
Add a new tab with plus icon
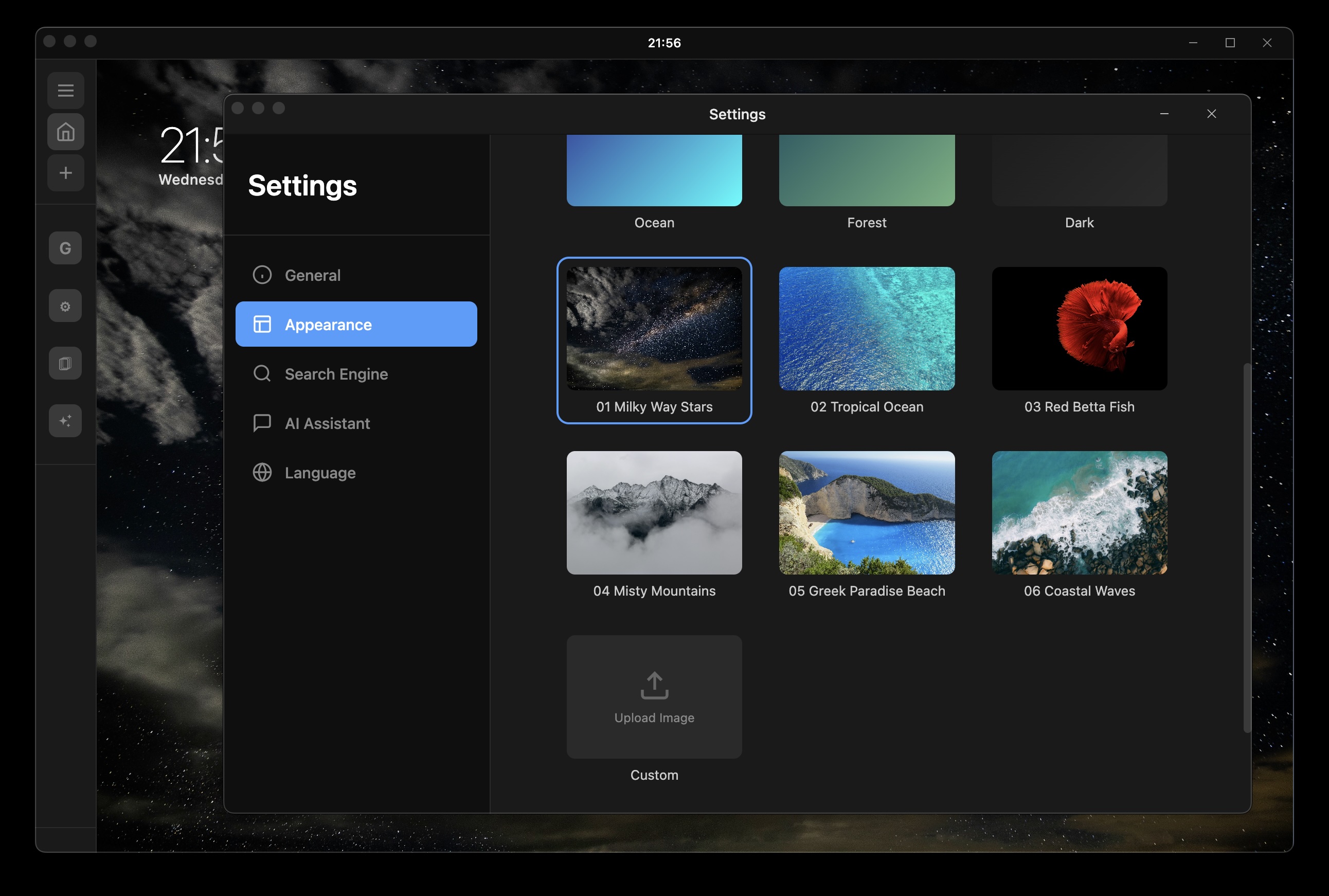tap(66, 173)
